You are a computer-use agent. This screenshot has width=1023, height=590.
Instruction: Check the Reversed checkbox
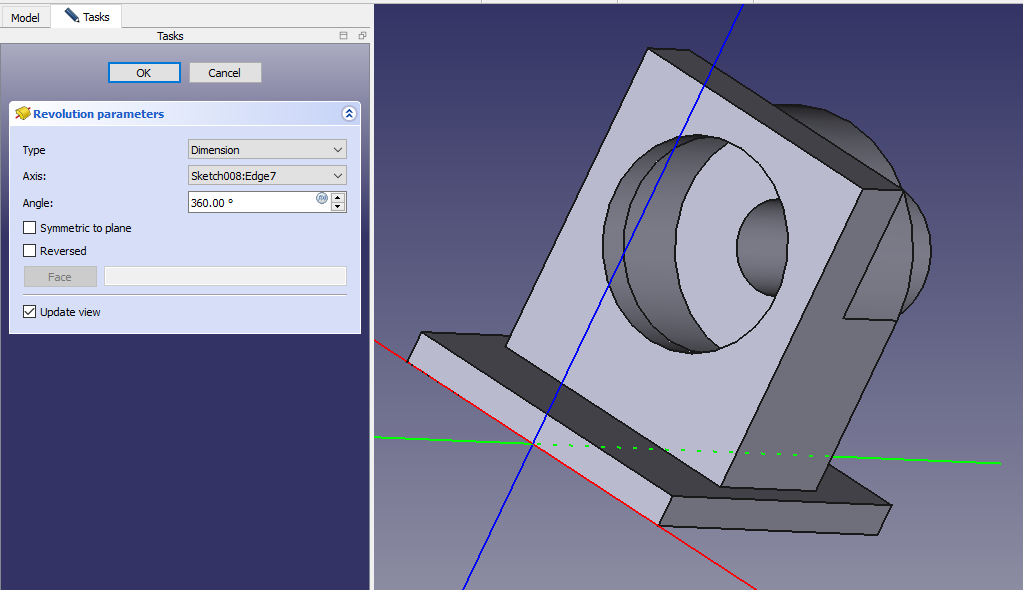tap(30, 251)
